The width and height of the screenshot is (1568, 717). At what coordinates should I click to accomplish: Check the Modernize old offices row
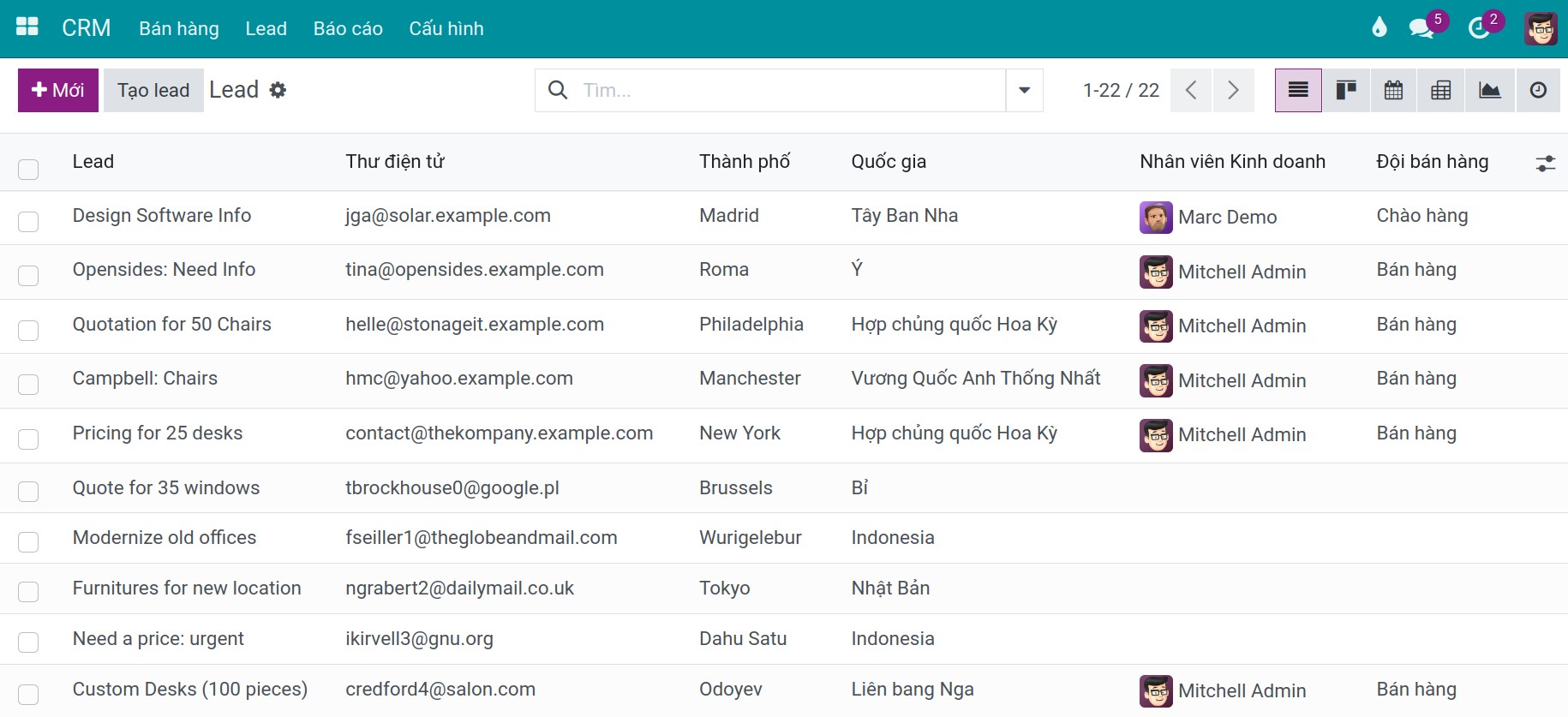[28, 541]
